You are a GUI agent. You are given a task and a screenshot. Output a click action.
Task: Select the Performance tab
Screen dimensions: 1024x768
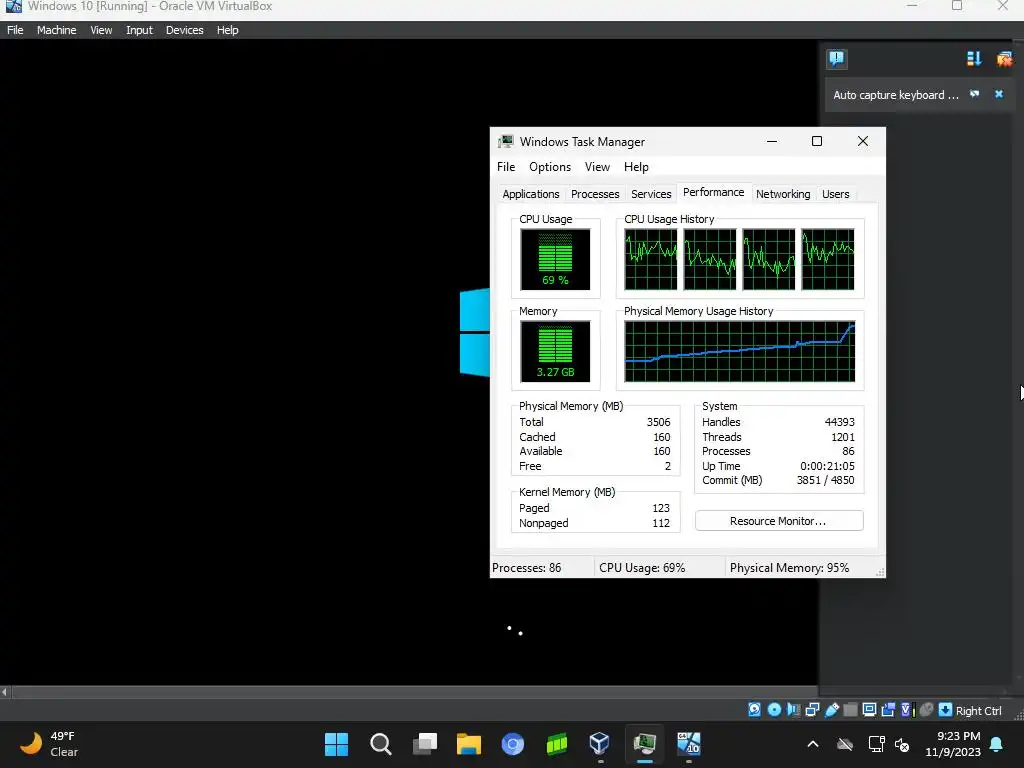pos(713,192)
